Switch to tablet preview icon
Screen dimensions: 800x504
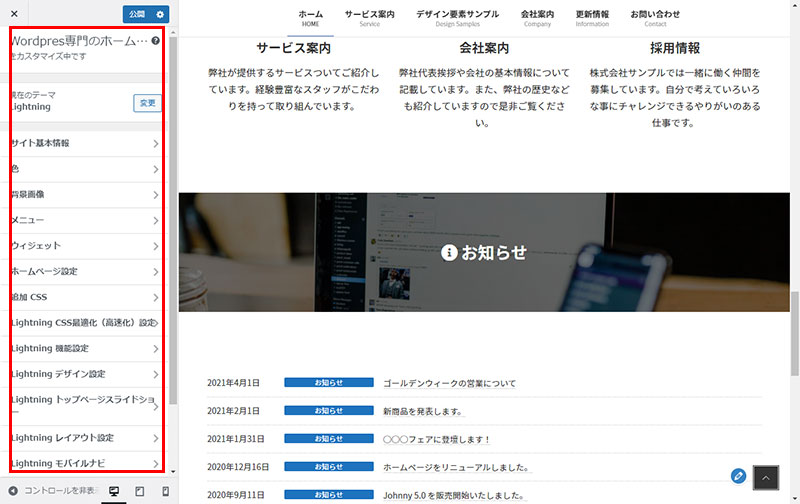140,492
